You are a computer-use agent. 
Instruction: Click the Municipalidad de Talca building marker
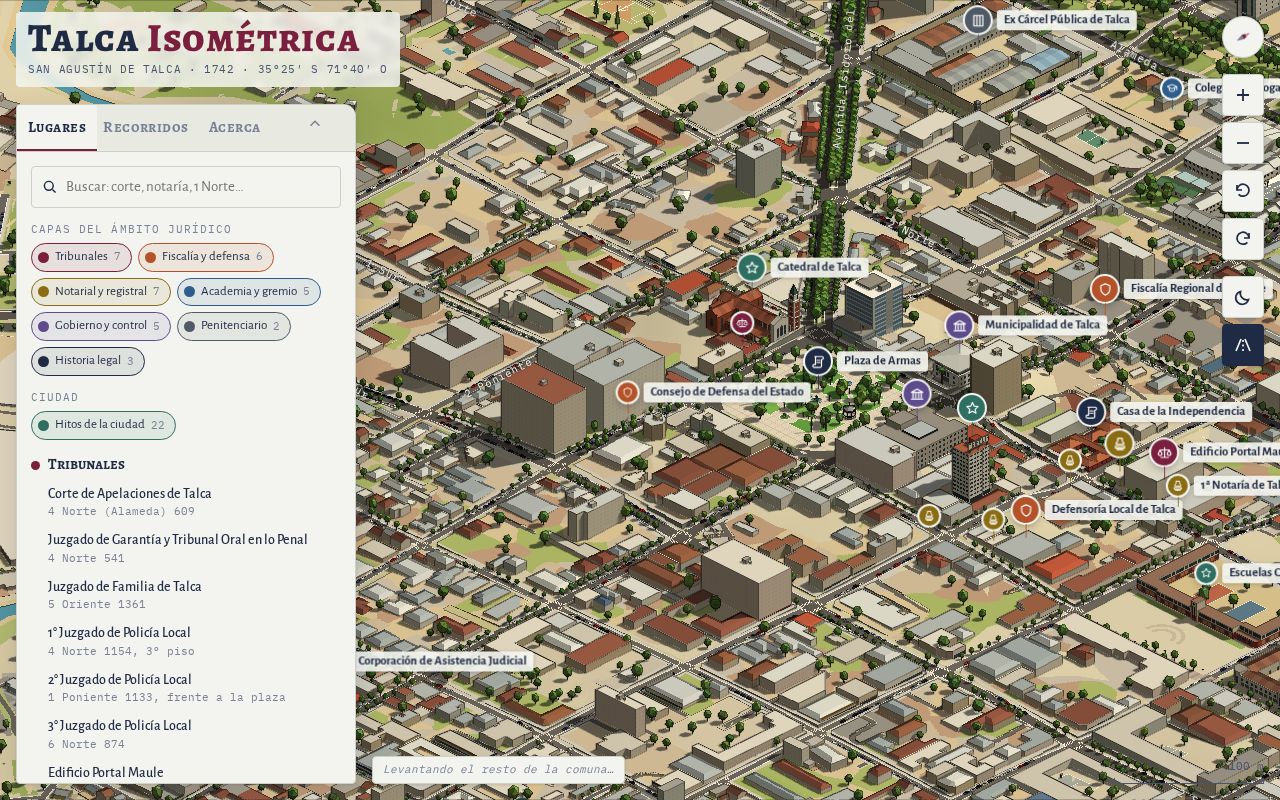click(959, 325)
